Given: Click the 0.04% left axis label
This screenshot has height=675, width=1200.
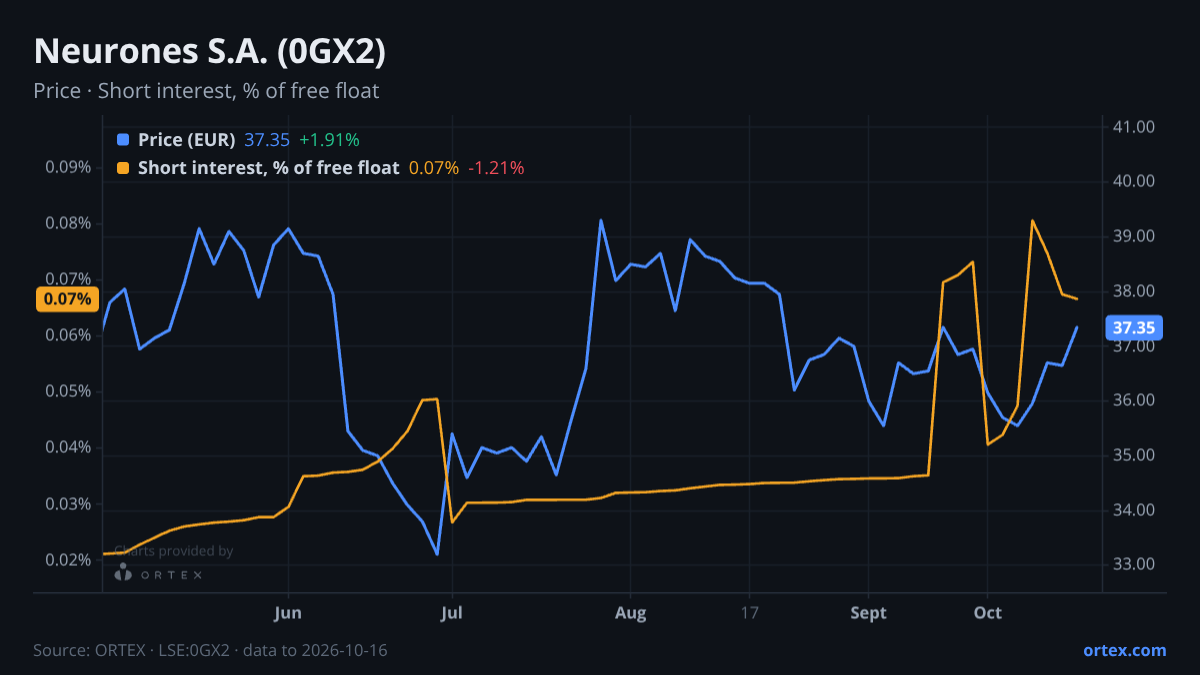Looking at the screenshot, I should tap(68, 447).
